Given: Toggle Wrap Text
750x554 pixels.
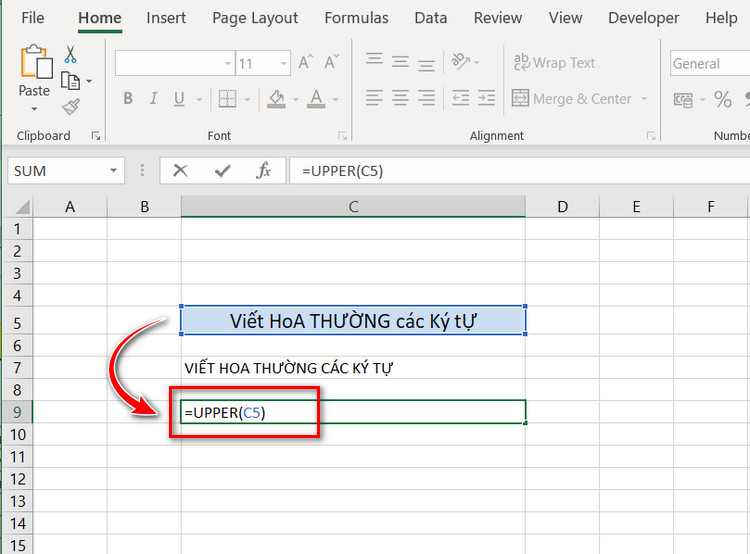Looking at the screenshot, I should coord(554,63).
